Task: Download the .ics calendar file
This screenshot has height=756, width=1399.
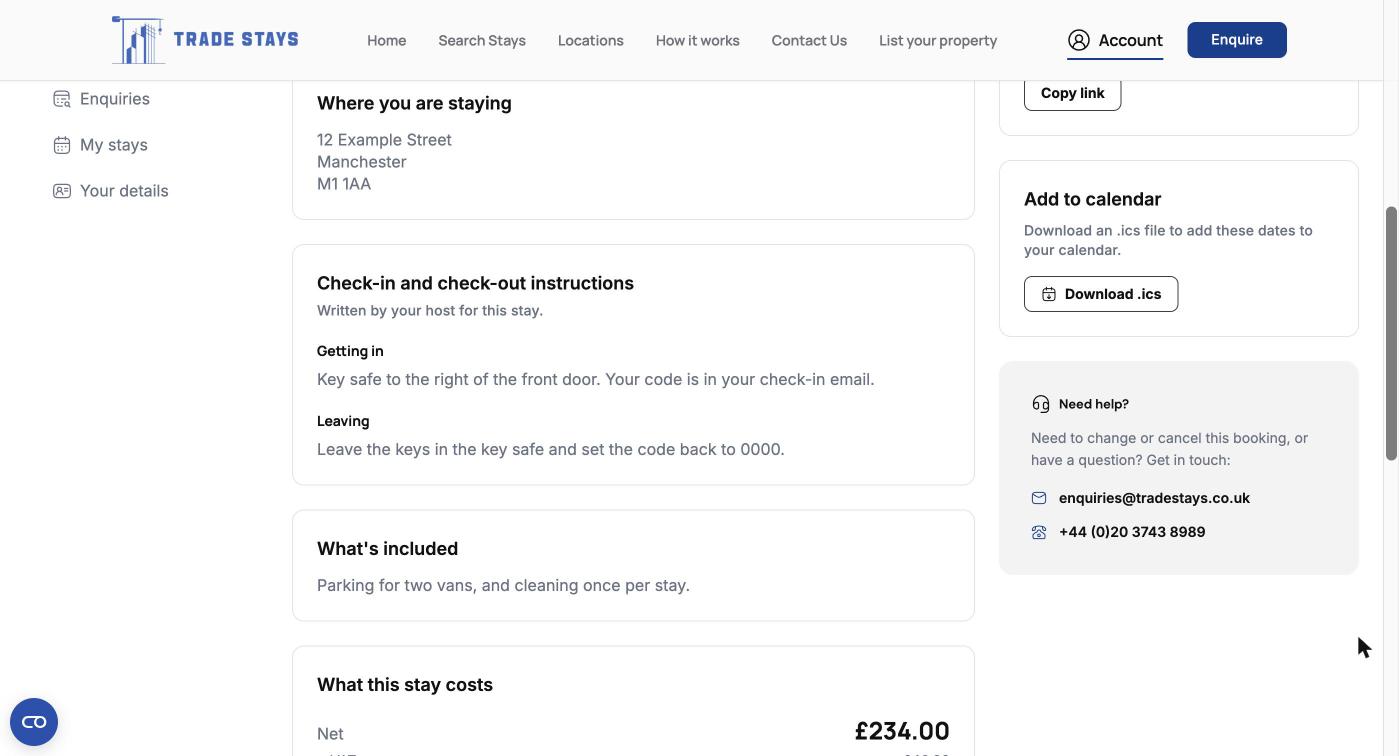Action: click(x=1101, y=294)
